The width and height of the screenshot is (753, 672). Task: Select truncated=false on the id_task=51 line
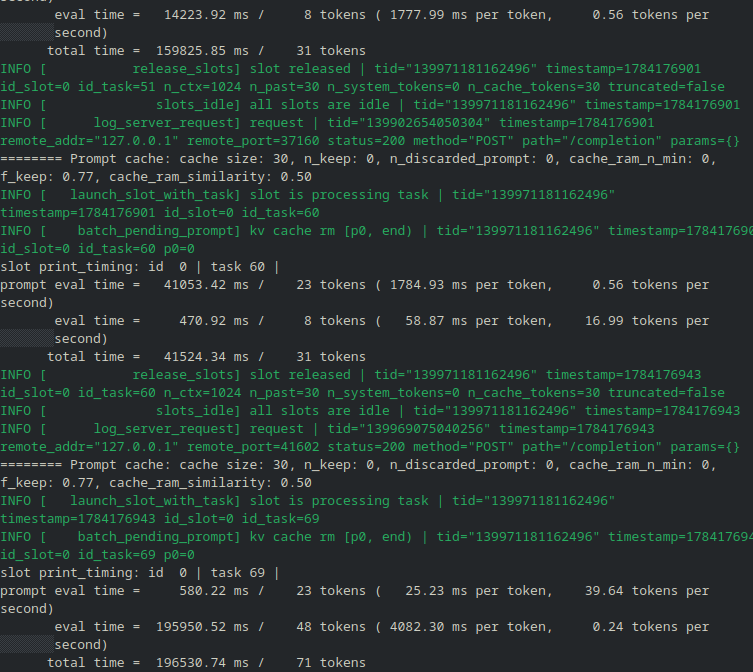tap(667, 87)
